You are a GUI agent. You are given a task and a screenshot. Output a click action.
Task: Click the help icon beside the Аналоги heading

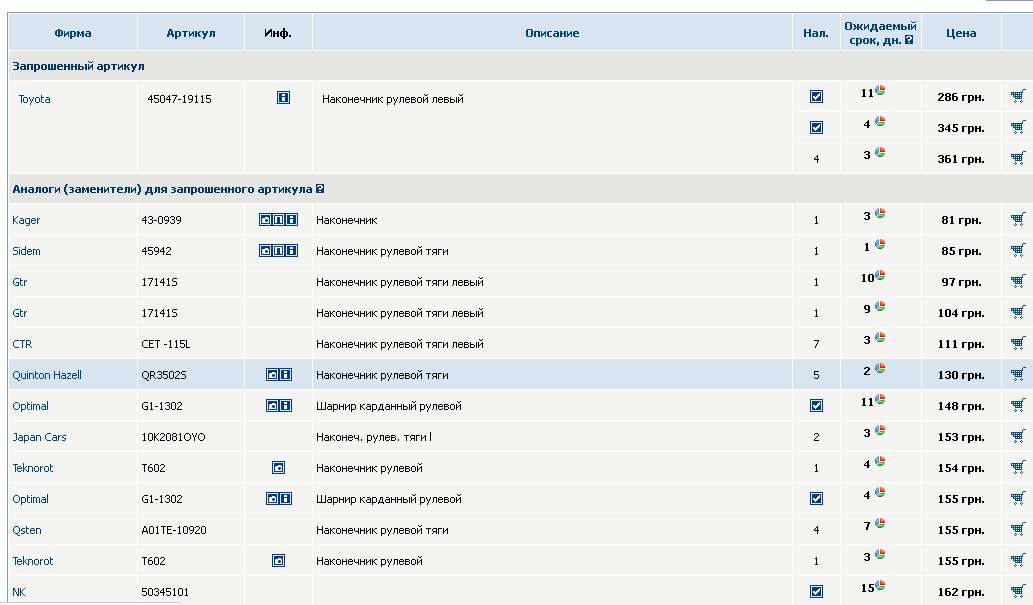coord(320,189)
